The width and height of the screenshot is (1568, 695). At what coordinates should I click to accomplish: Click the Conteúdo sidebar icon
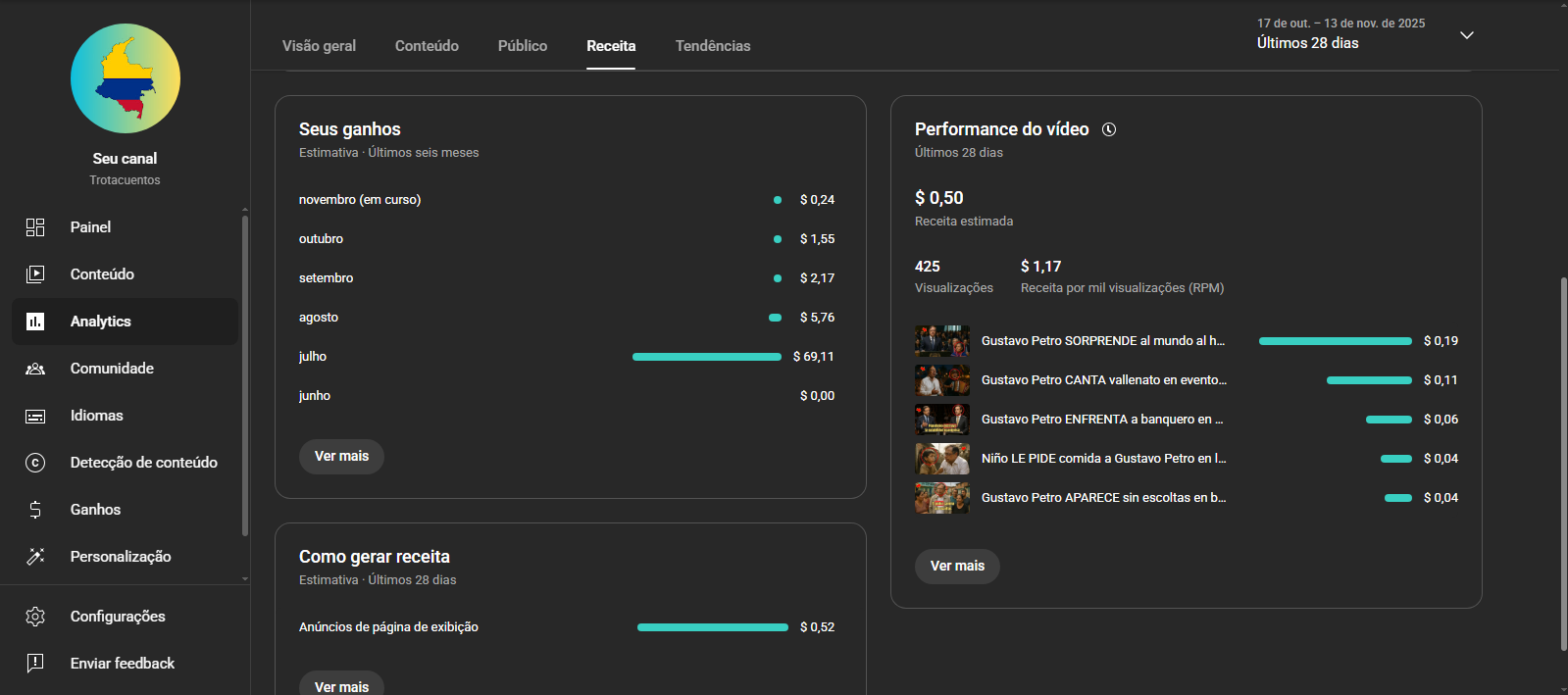35,274
